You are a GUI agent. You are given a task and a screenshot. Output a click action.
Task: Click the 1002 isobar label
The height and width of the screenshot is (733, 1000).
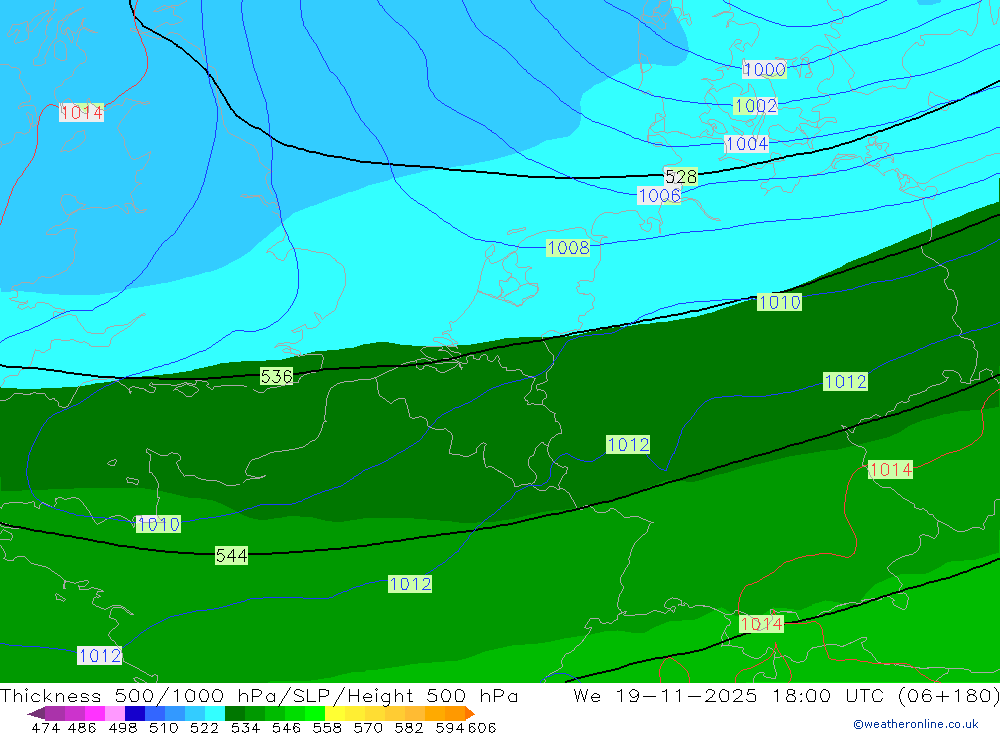pos(756,106)
